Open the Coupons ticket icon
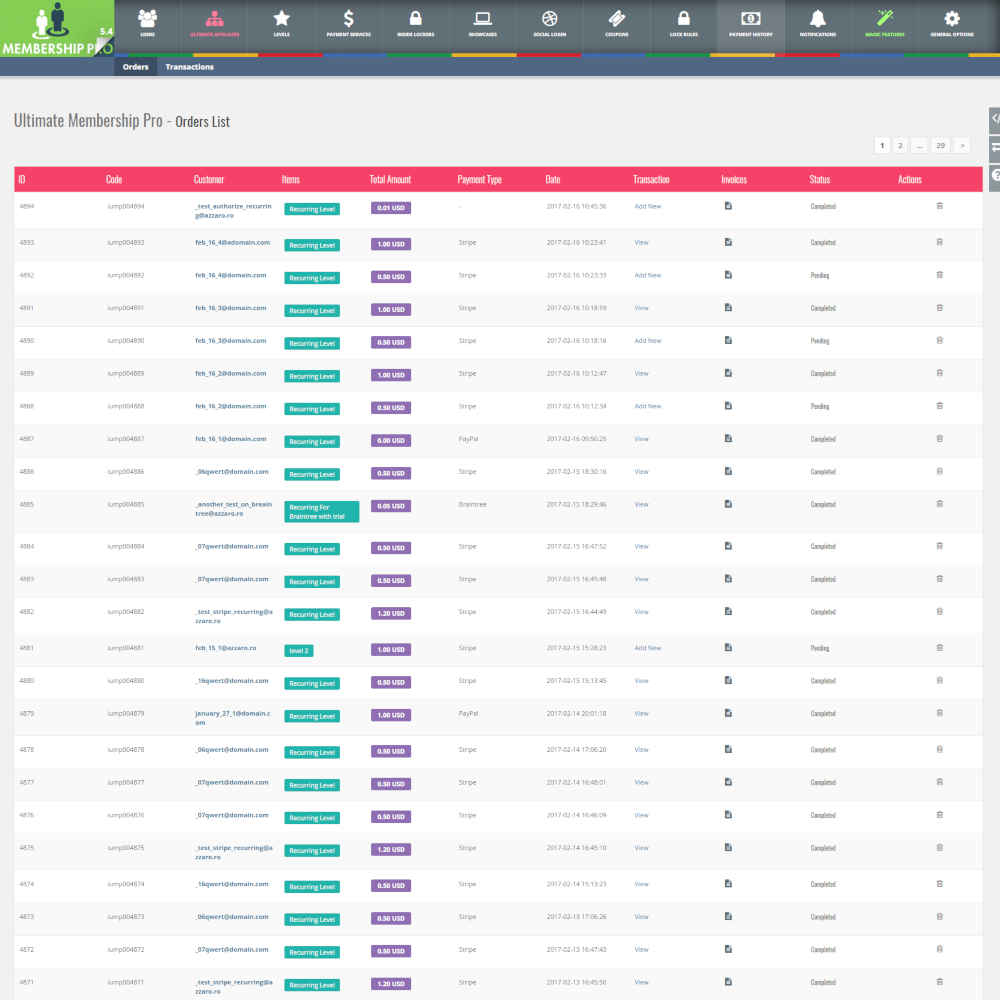 (x=616, y=24)
